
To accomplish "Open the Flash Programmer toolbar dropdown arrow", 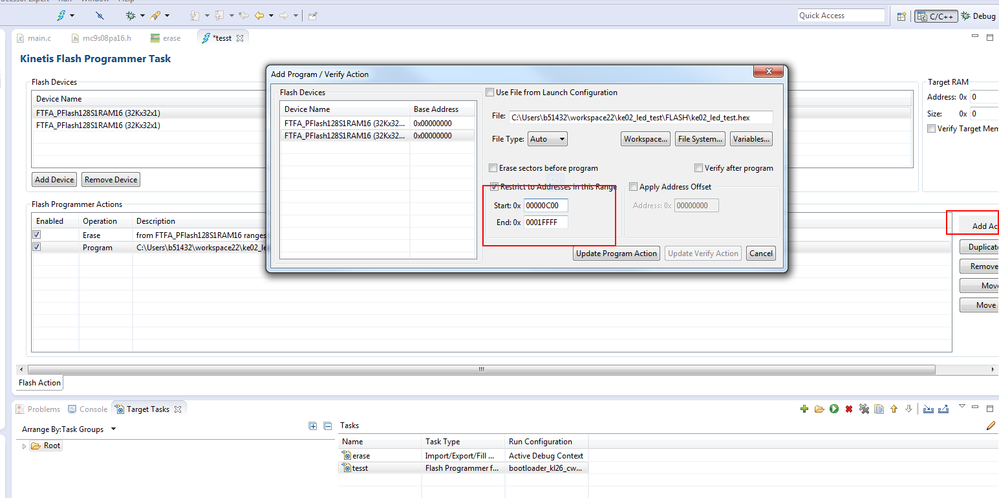I will (72, 15).
